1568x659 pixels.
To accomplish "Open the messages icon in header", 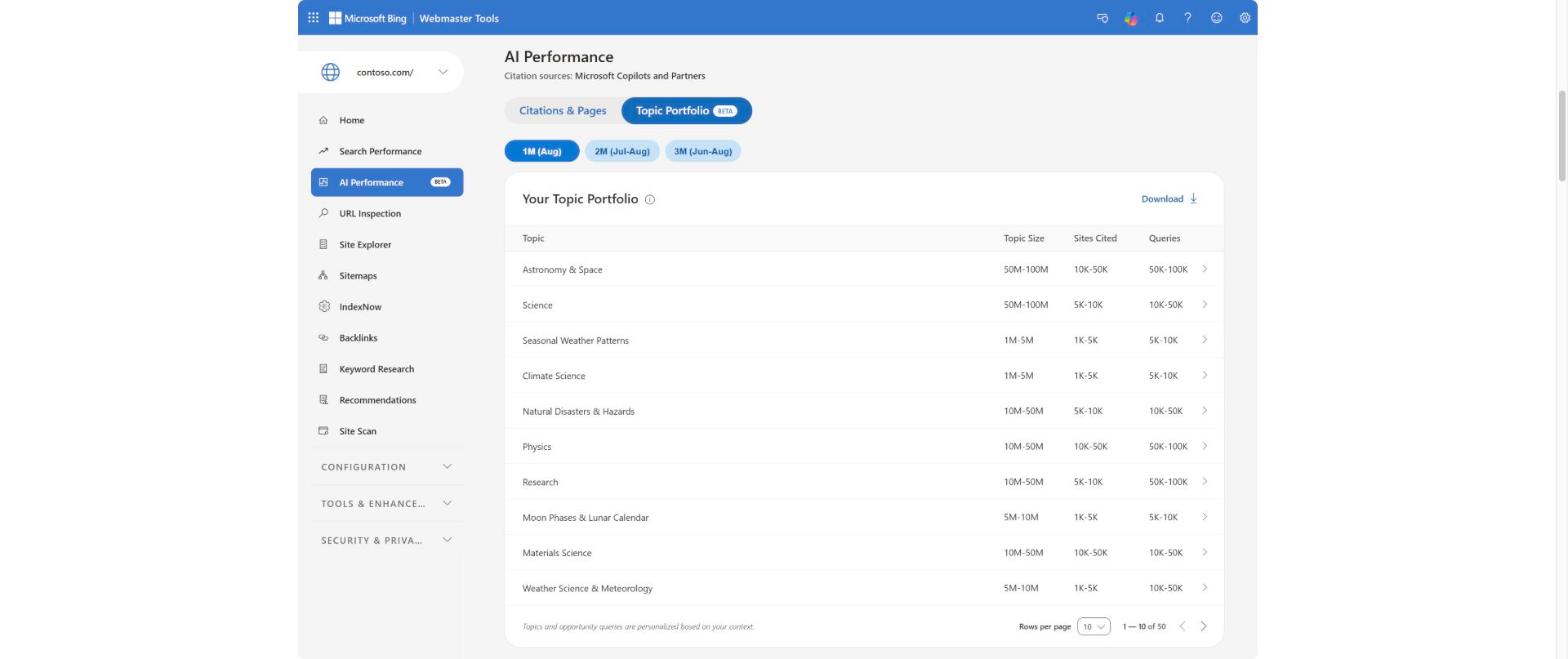I will 1102,18.
